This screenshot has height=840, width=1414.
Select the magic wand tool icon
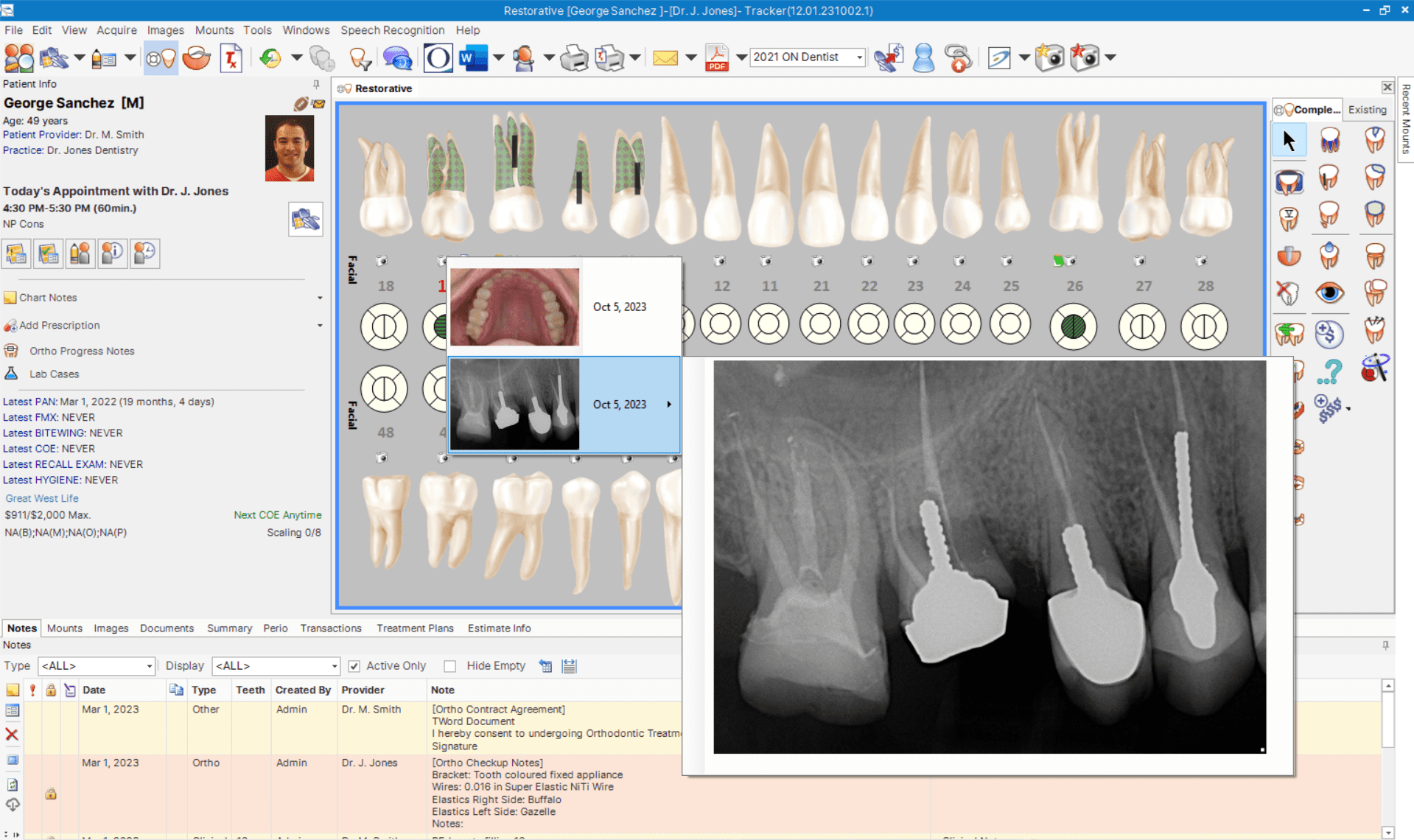pyautogui.click(x=1375, y=368)
